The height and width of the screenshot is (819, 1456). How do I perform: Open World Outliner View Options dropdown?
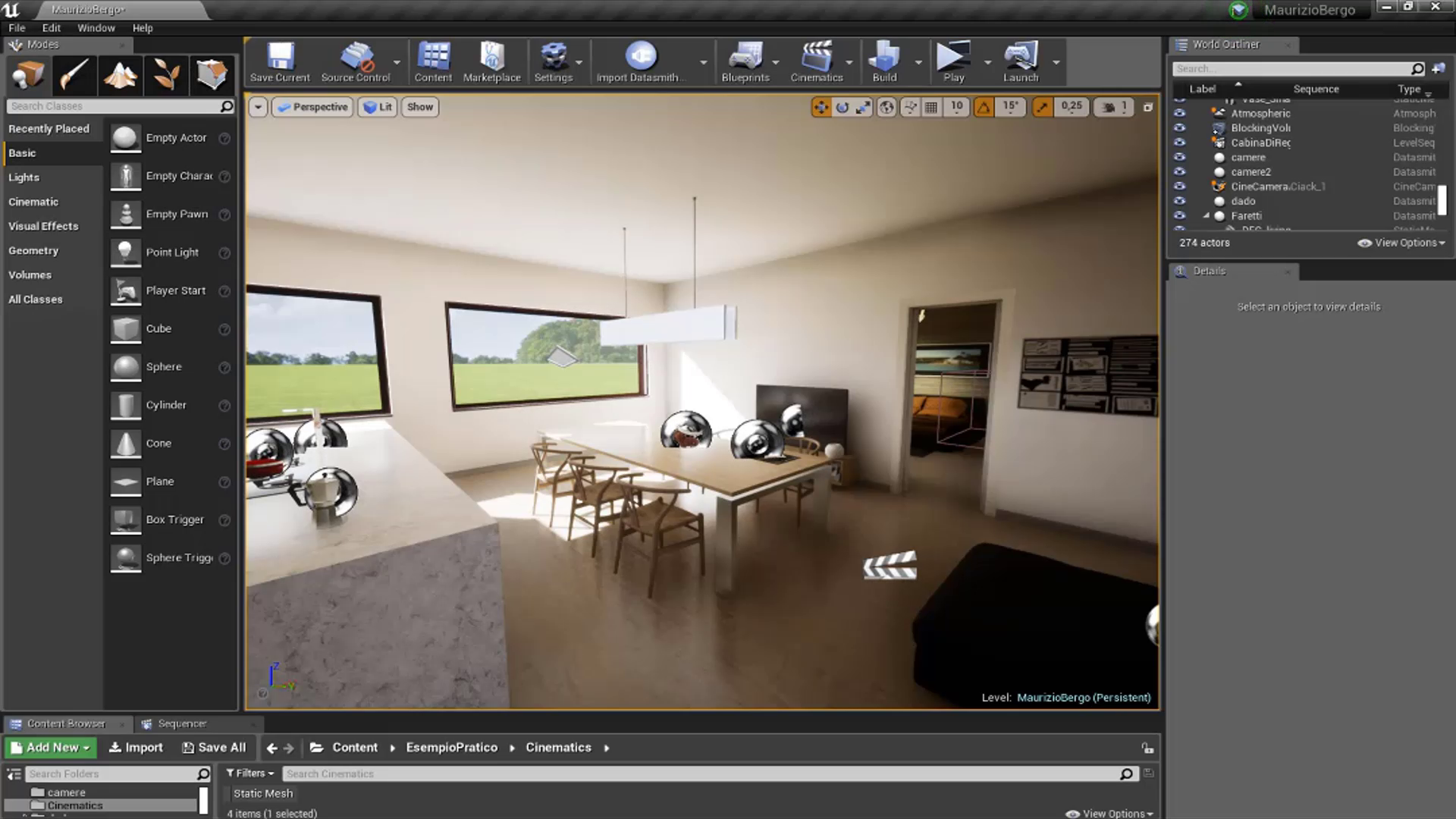tap(1402, 243)
